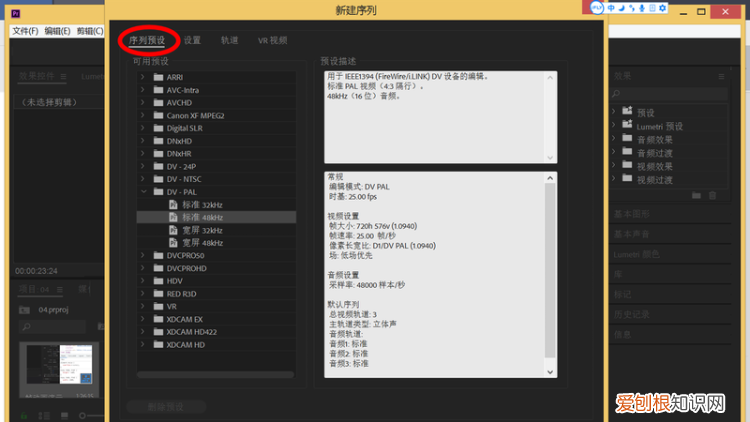Expand Lumetri 预设 in Effects panel
This screenshot has height=422, width=750.
614,125
